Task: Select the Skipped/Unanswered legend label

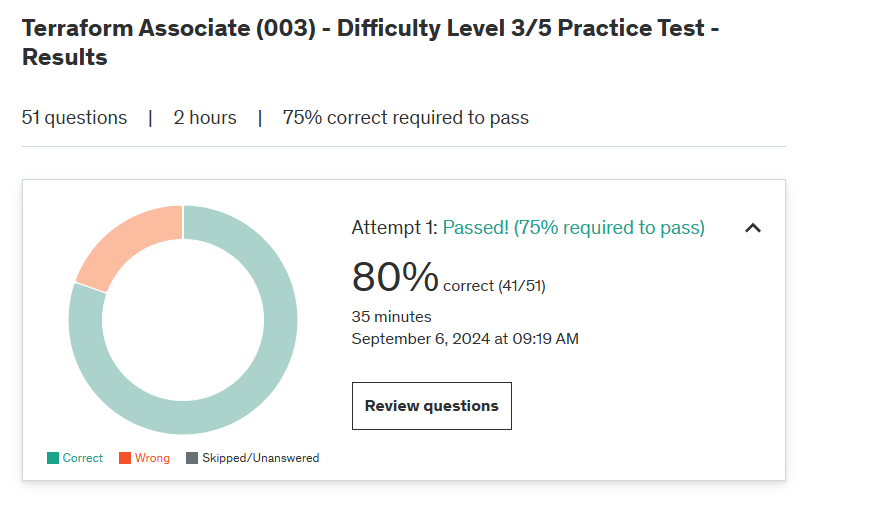Action: point(261,458)
